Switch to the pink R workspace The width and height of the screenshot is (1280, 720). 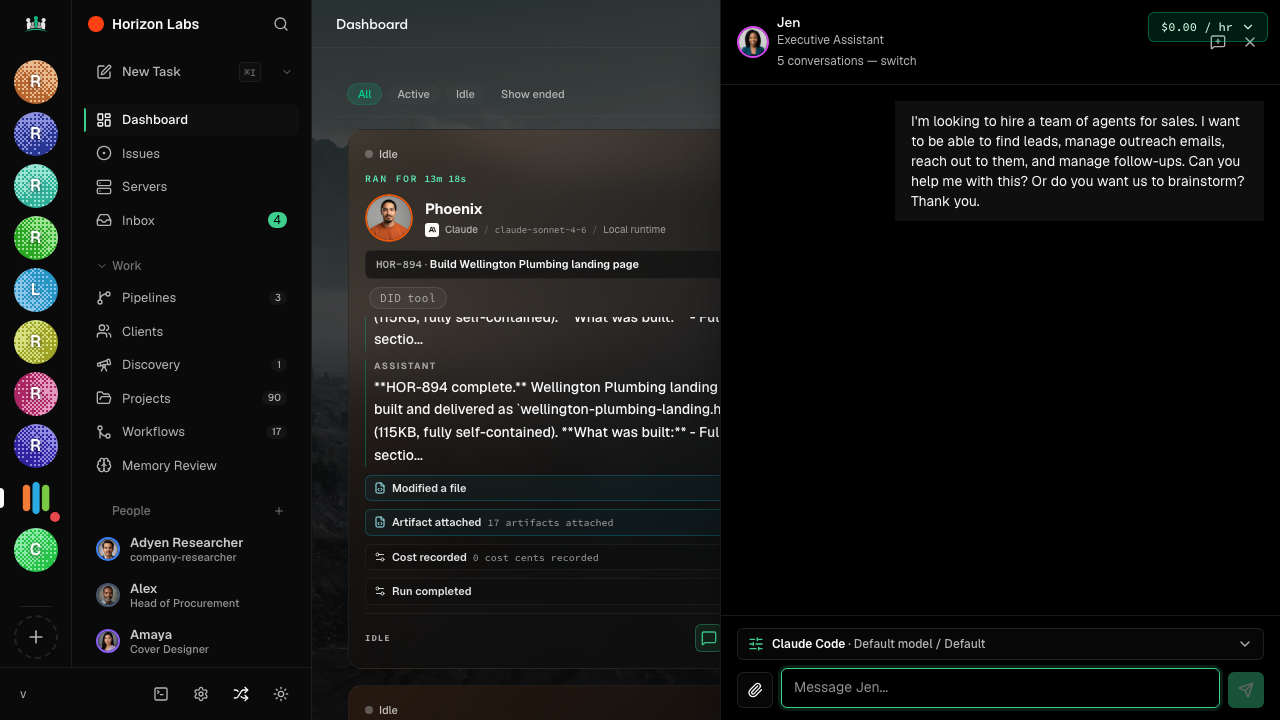[36, 394]
